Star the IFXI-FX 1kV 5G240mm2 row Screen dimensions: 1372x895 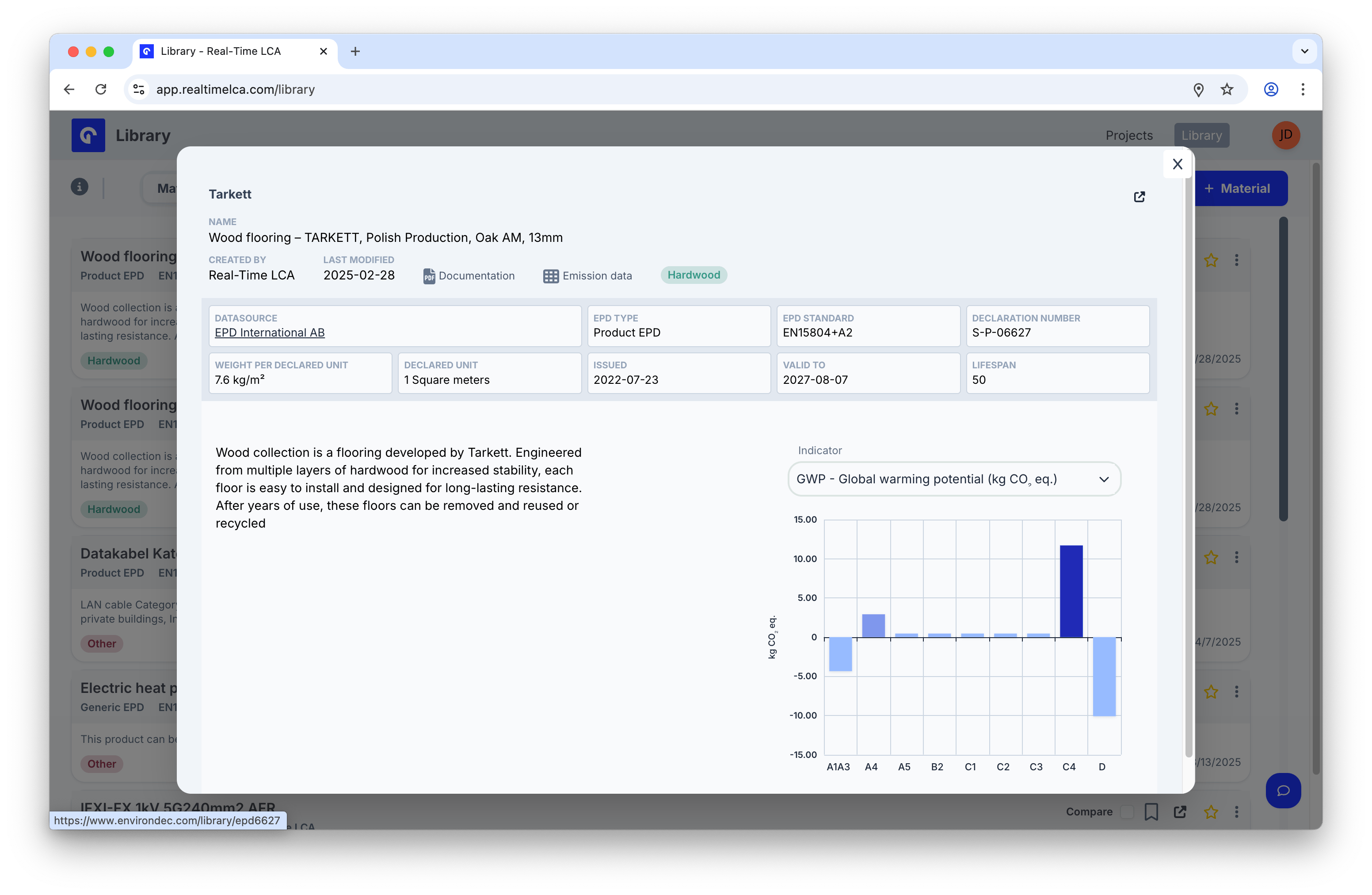pyautogui.click(x=1211, y=812)
